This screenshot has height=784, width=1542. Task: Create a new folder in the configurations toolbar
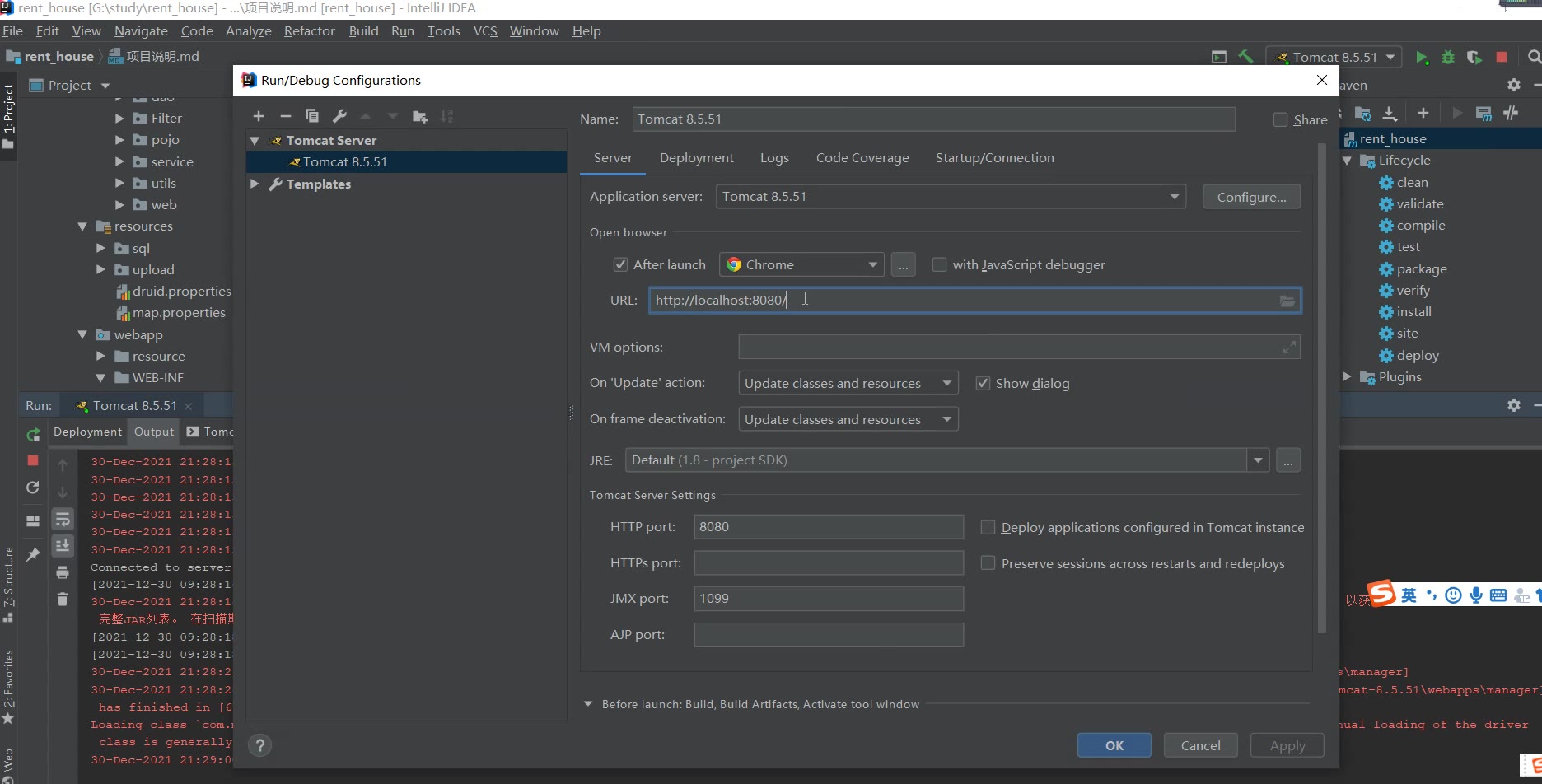(x=420, y=116)
